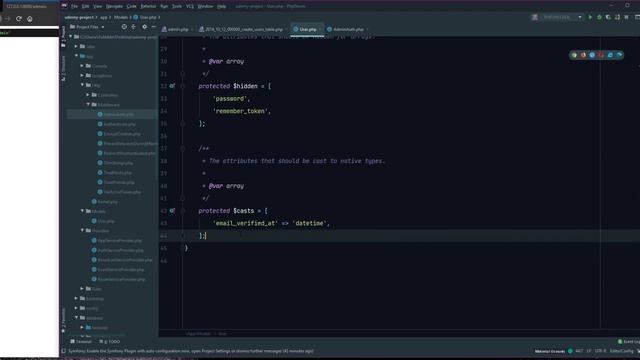Click the expand/collapse all tree icon
Viewport: 640px width, 360px height.
coord(133,27)
